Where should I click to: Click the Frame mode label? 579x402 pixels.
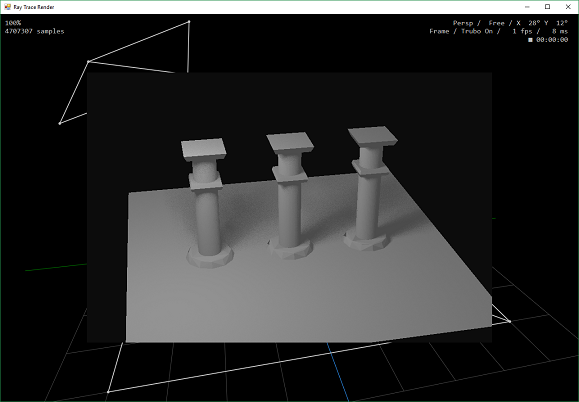coord(439,31)
